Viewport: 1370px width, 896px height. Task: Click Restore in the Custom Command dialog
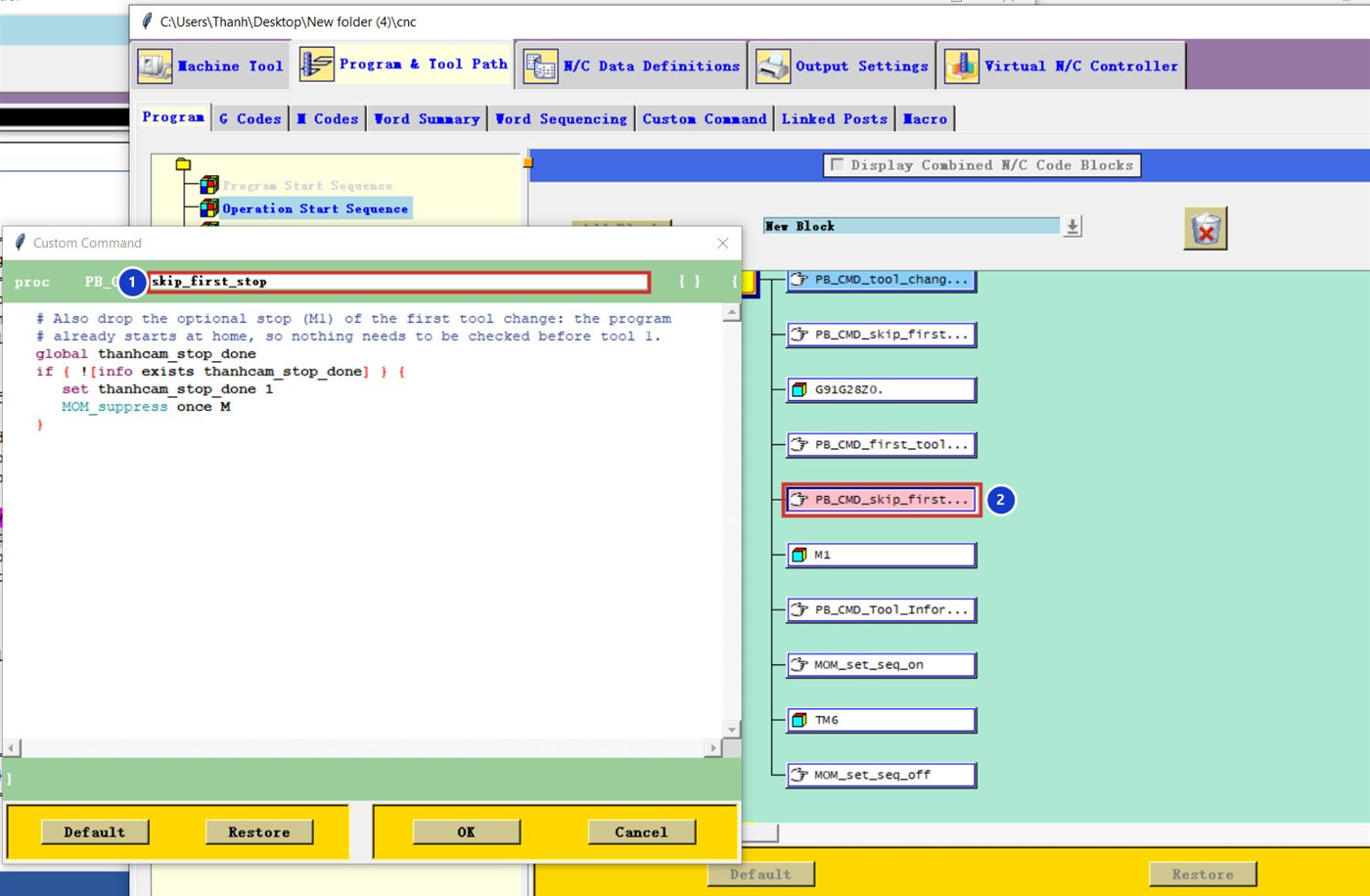[259, 832]
